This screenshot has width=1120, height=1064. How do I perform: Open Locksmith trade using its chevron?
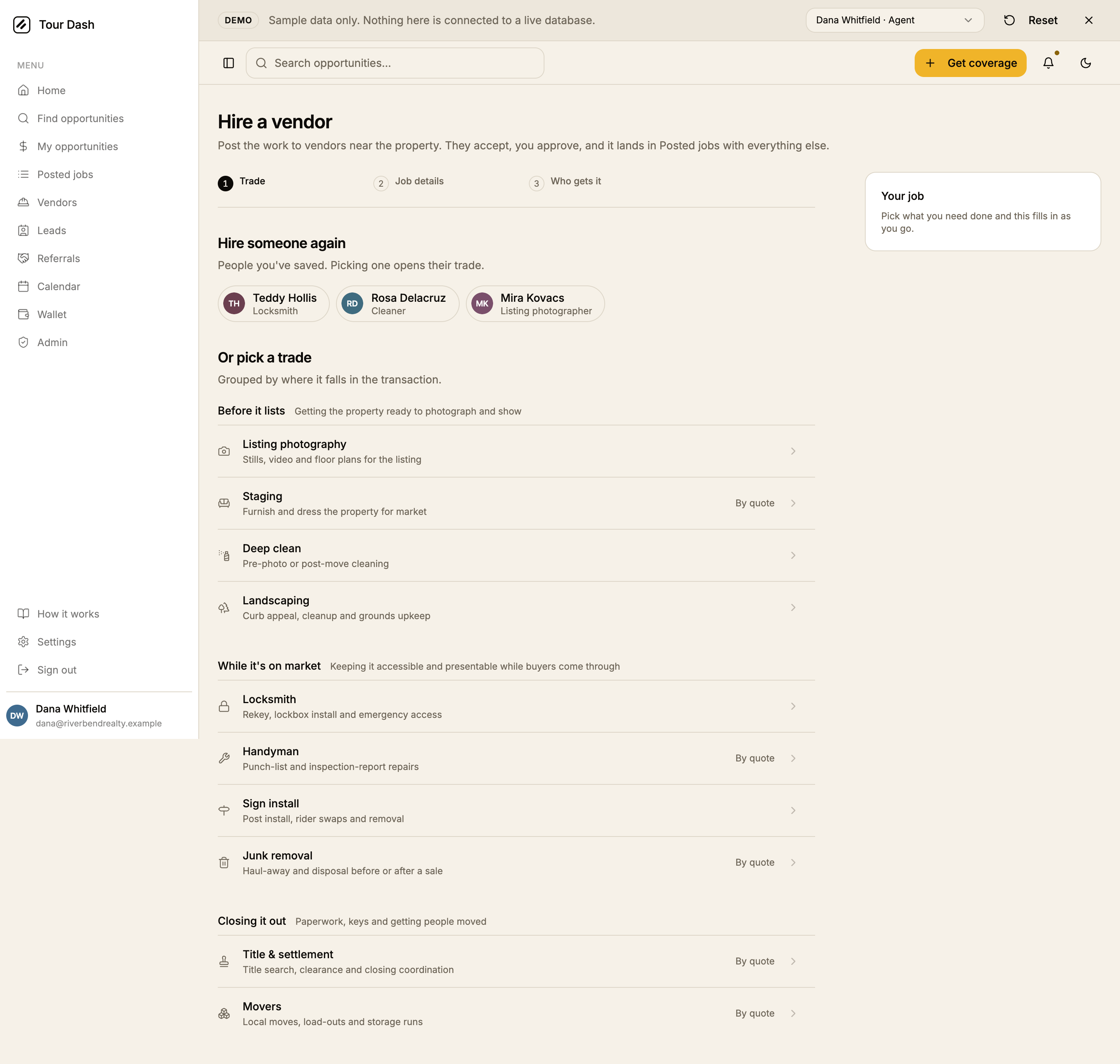(x=793, y=706)
